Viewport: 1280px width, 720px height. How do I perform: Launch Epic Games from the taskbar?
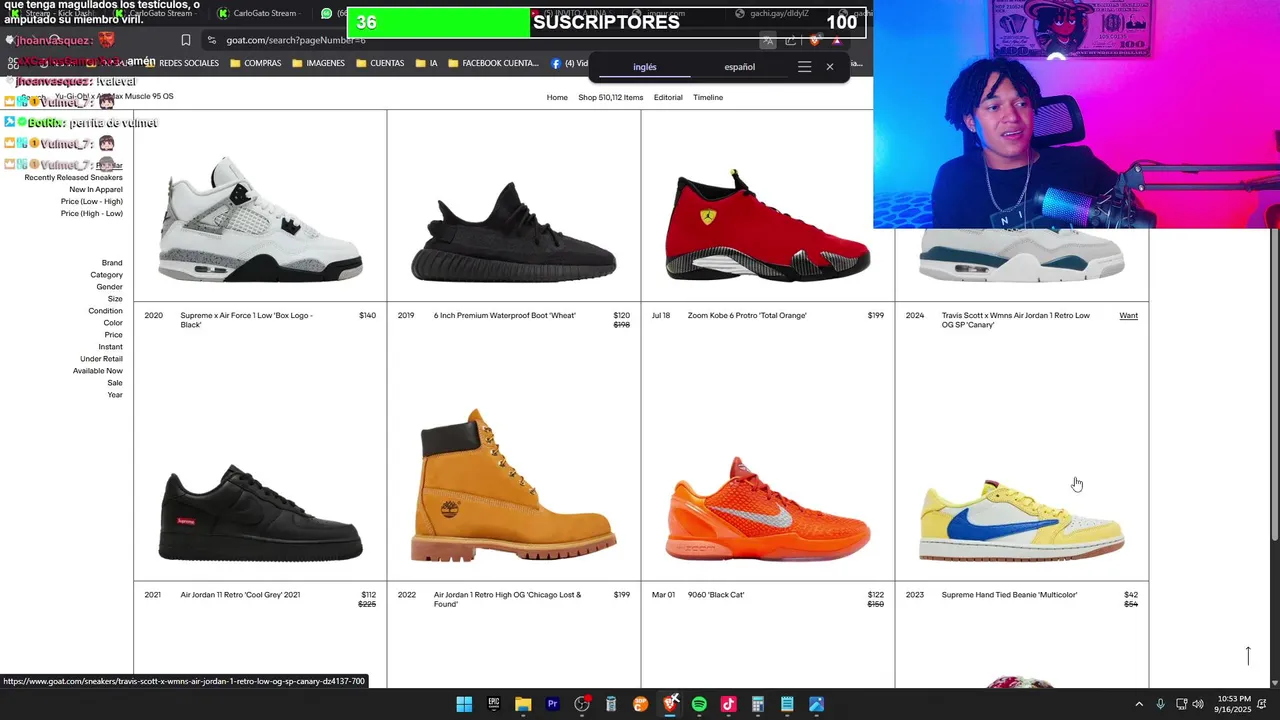click(x=493, y=704)
